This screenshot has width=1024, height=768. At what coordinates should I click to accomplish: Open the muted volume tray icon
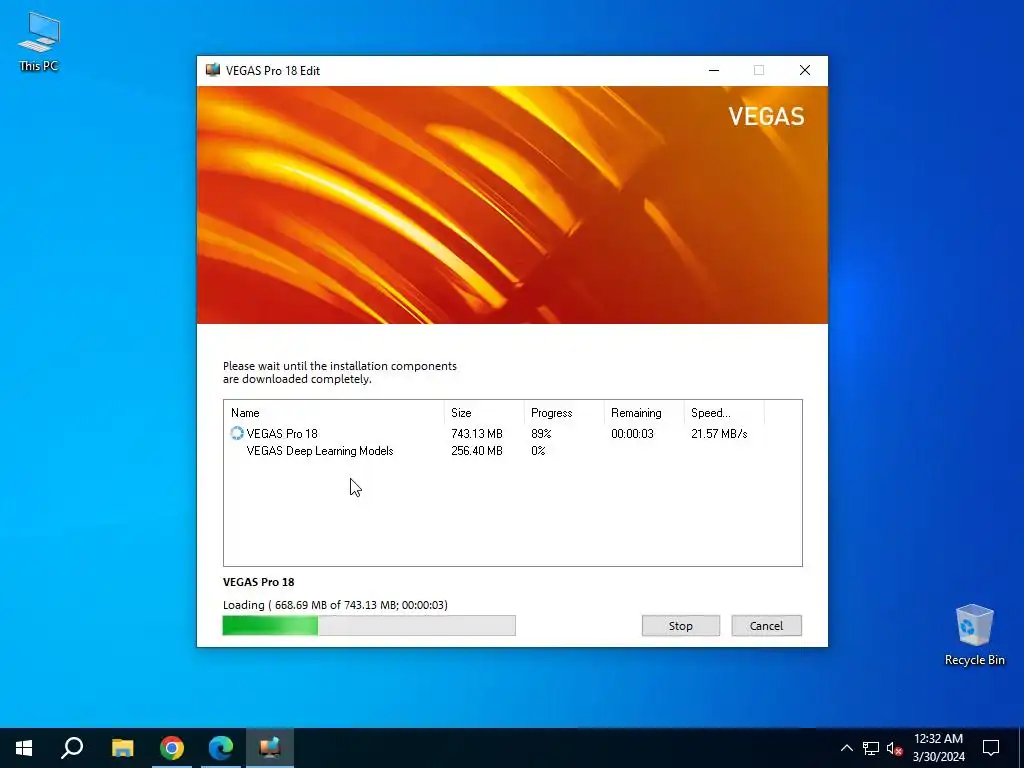click(x=894, y=748)
